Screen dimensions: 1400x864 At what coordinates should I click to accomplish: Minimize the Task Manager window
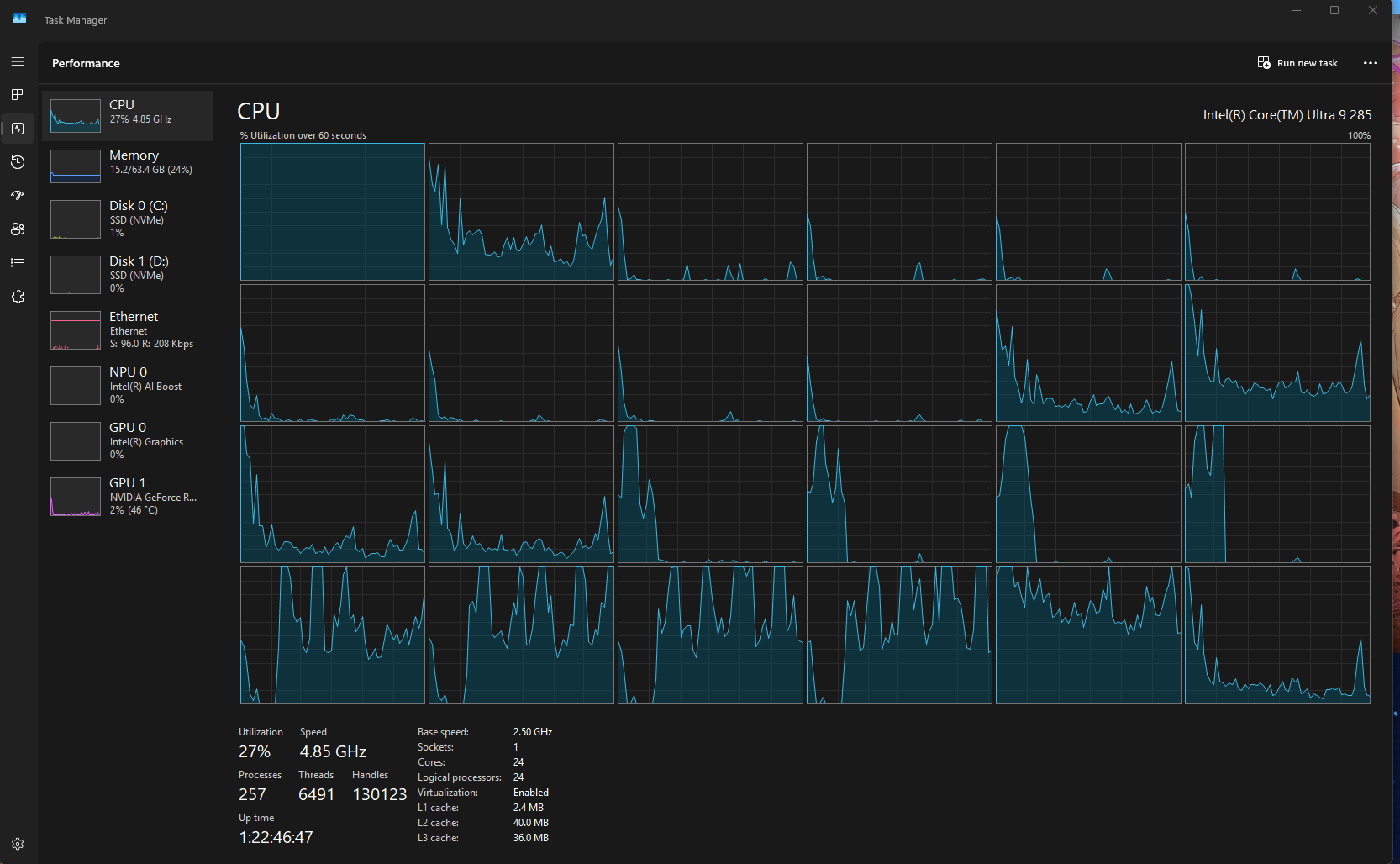tap(1297, 10)
